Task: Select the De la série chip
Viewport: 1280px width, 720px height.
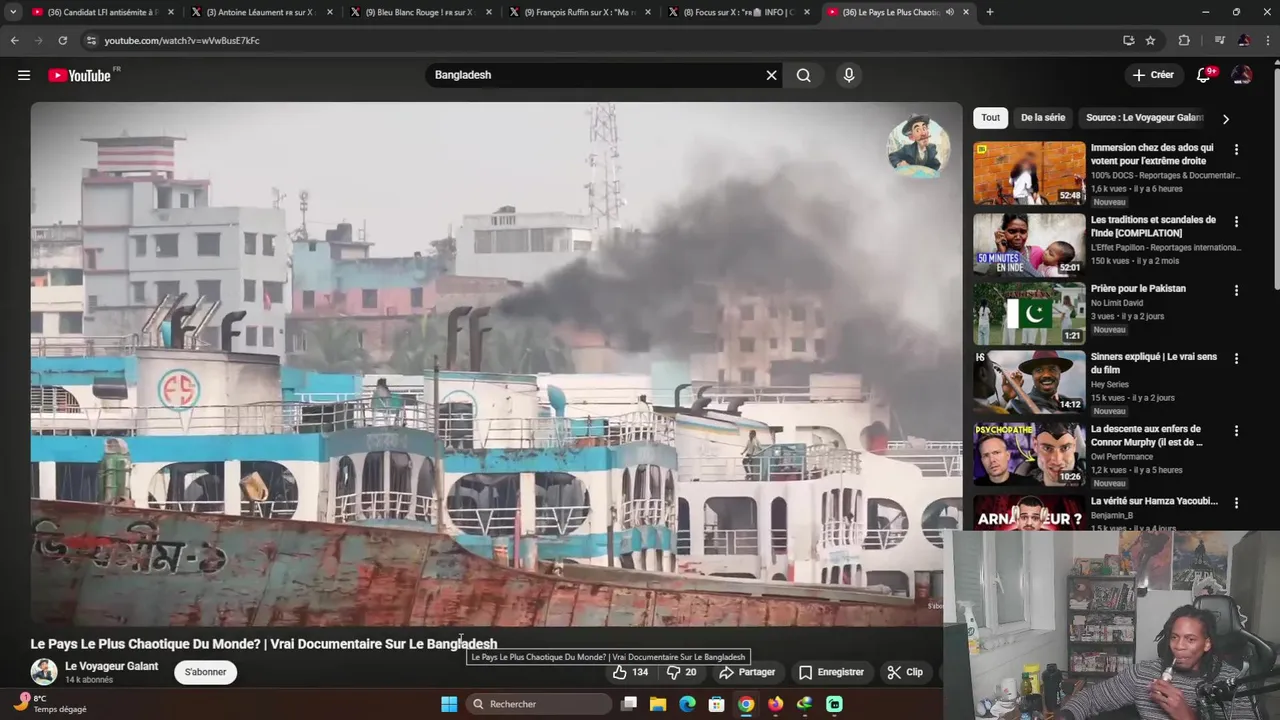Action: click(1043, 117)
